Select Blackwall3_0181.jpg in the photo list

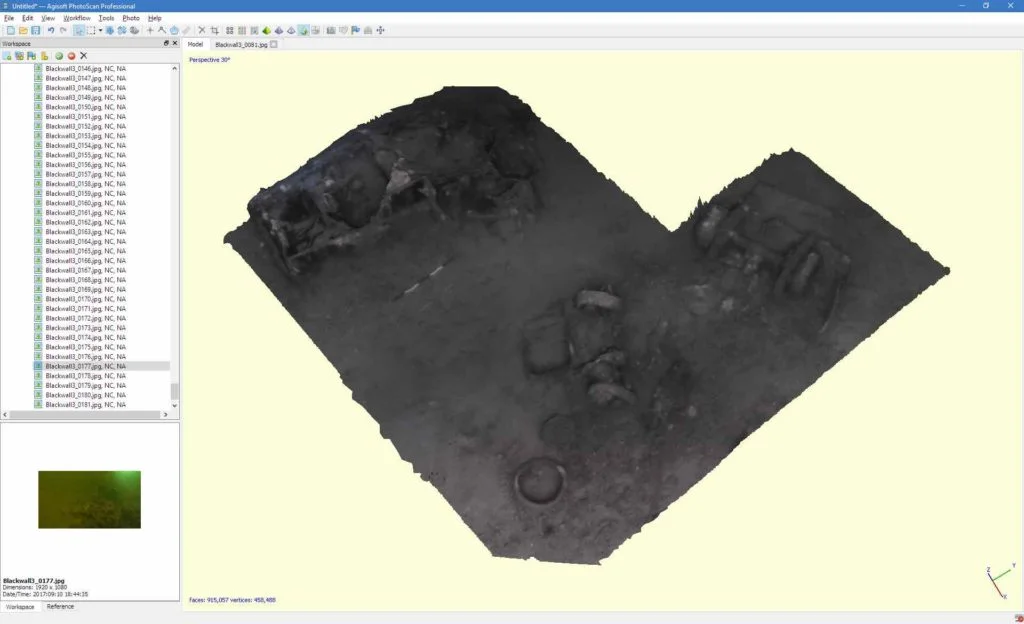click(x=86, y=405)
